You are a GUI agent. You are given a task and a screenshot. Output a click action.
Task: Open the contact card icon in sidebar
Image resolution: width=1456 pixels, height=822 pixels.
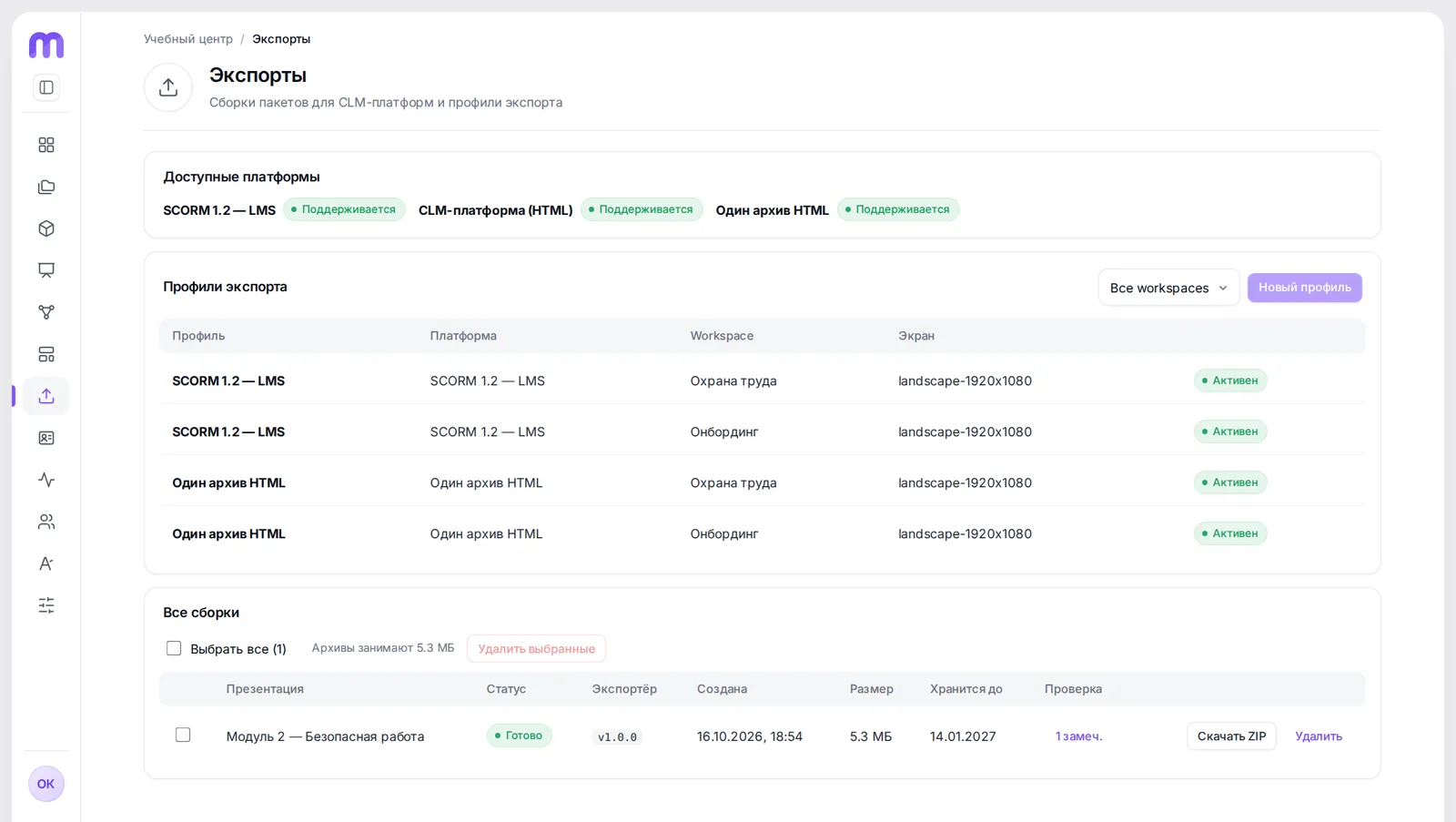[x=46, y=438]
